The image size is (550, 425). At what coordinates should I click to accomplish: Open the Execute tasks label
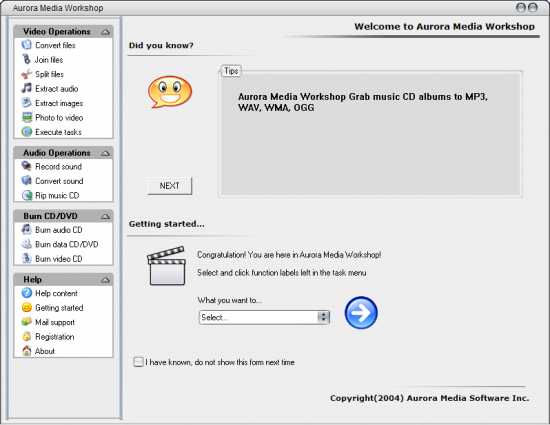[x=58, y=132]
